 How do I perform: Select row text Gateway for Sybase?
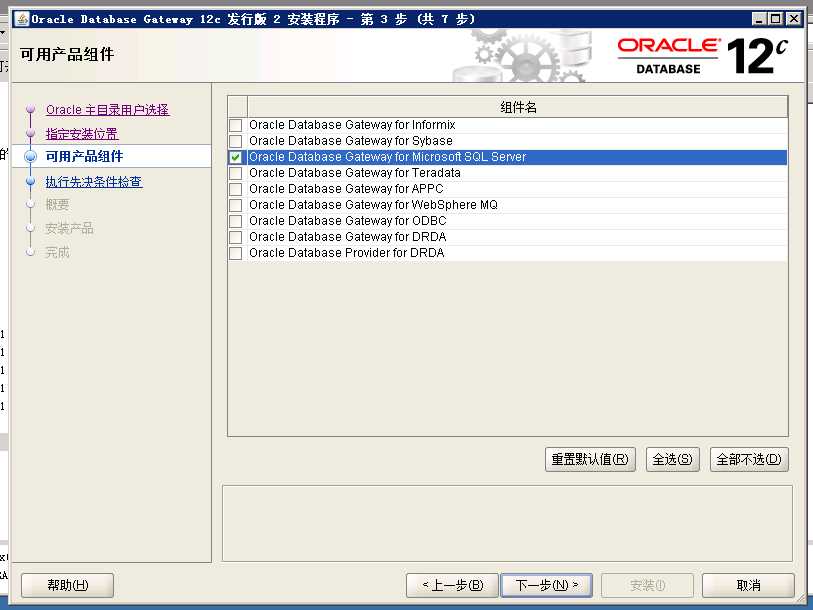coord(351,141)
